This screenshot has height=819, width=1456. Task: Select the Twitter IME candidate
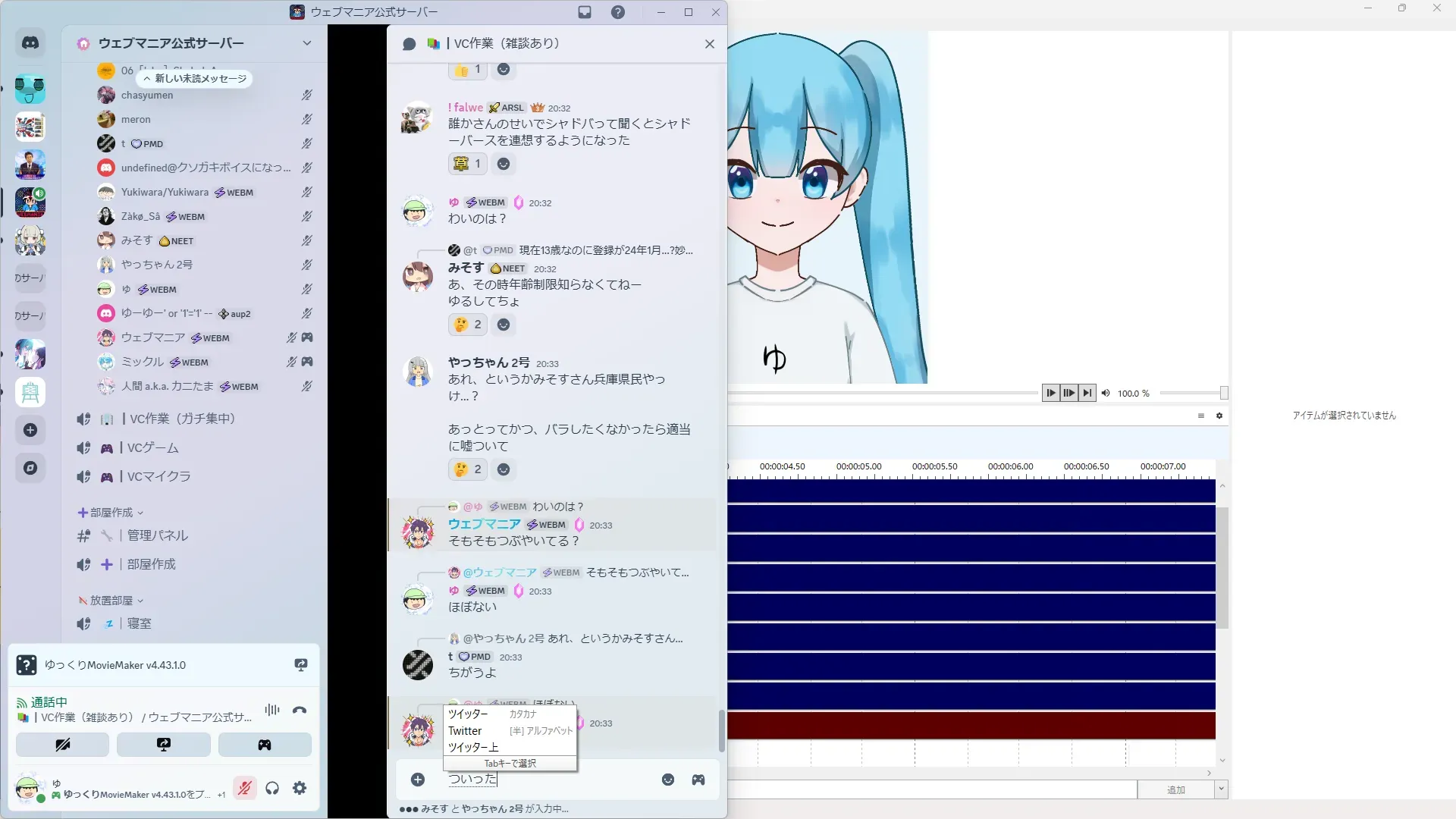pyautogui.click(x=466, y=731)
